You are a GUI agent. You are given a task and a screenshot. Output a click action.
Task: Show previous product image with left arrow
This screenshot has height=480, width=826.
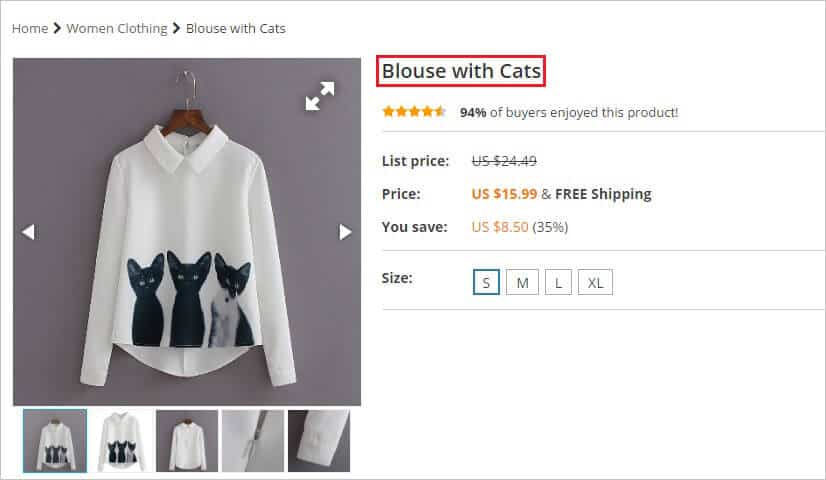pos(28,232)
